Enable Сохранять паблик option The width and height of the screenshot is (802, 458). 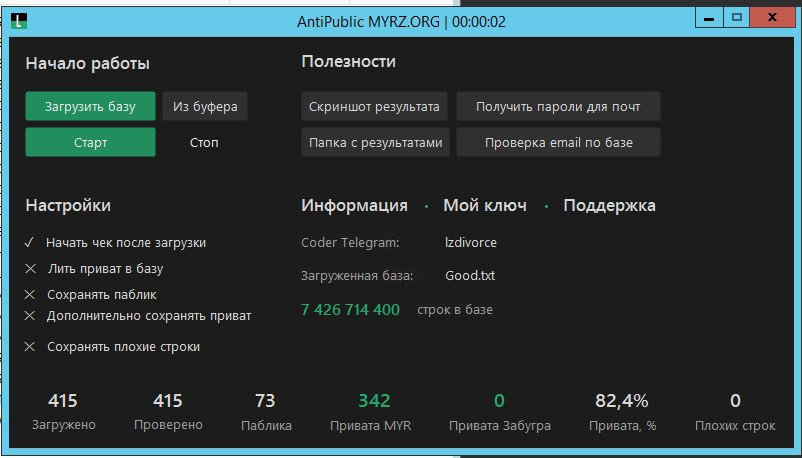tap(30, 295)
